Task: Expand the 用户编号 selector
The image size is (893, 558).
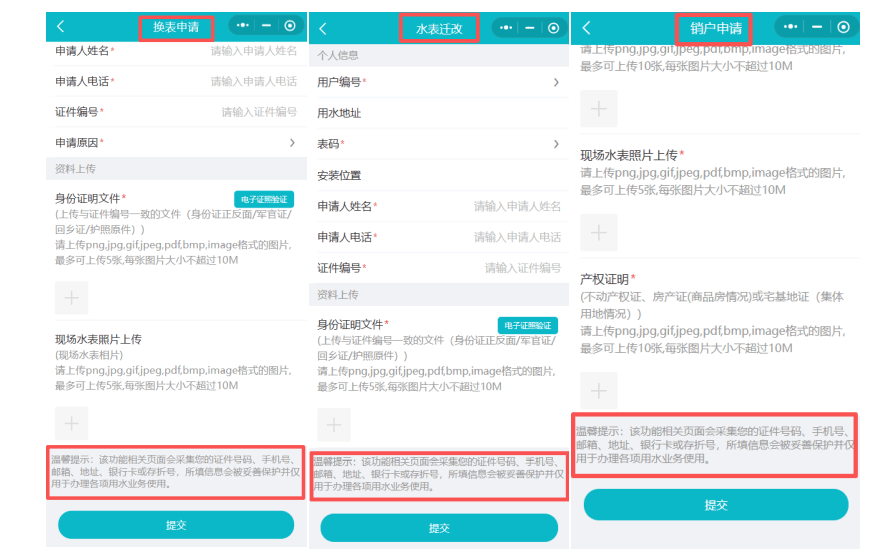Action: [556, 82]
